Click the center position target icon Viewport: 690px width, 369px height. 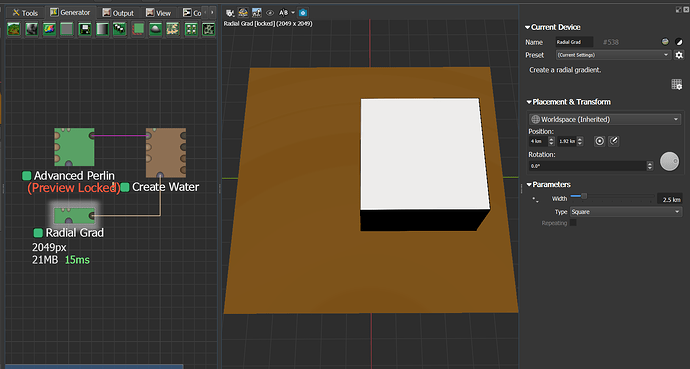(x=599, y=141)
